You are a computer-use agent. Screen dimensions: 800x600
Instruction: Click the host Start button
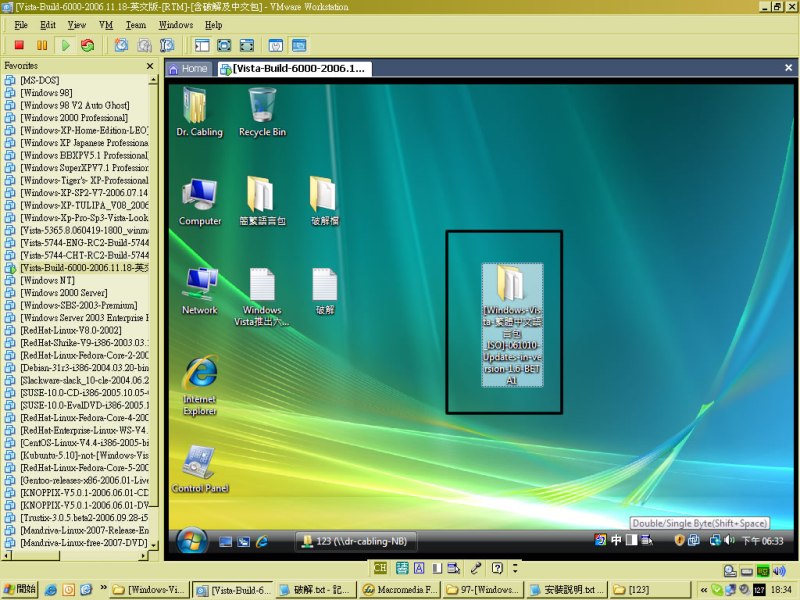[20, 589]
